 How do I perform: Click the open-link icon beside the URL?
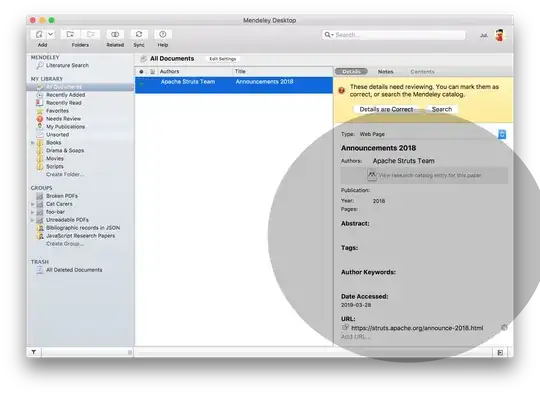(345, 328)
